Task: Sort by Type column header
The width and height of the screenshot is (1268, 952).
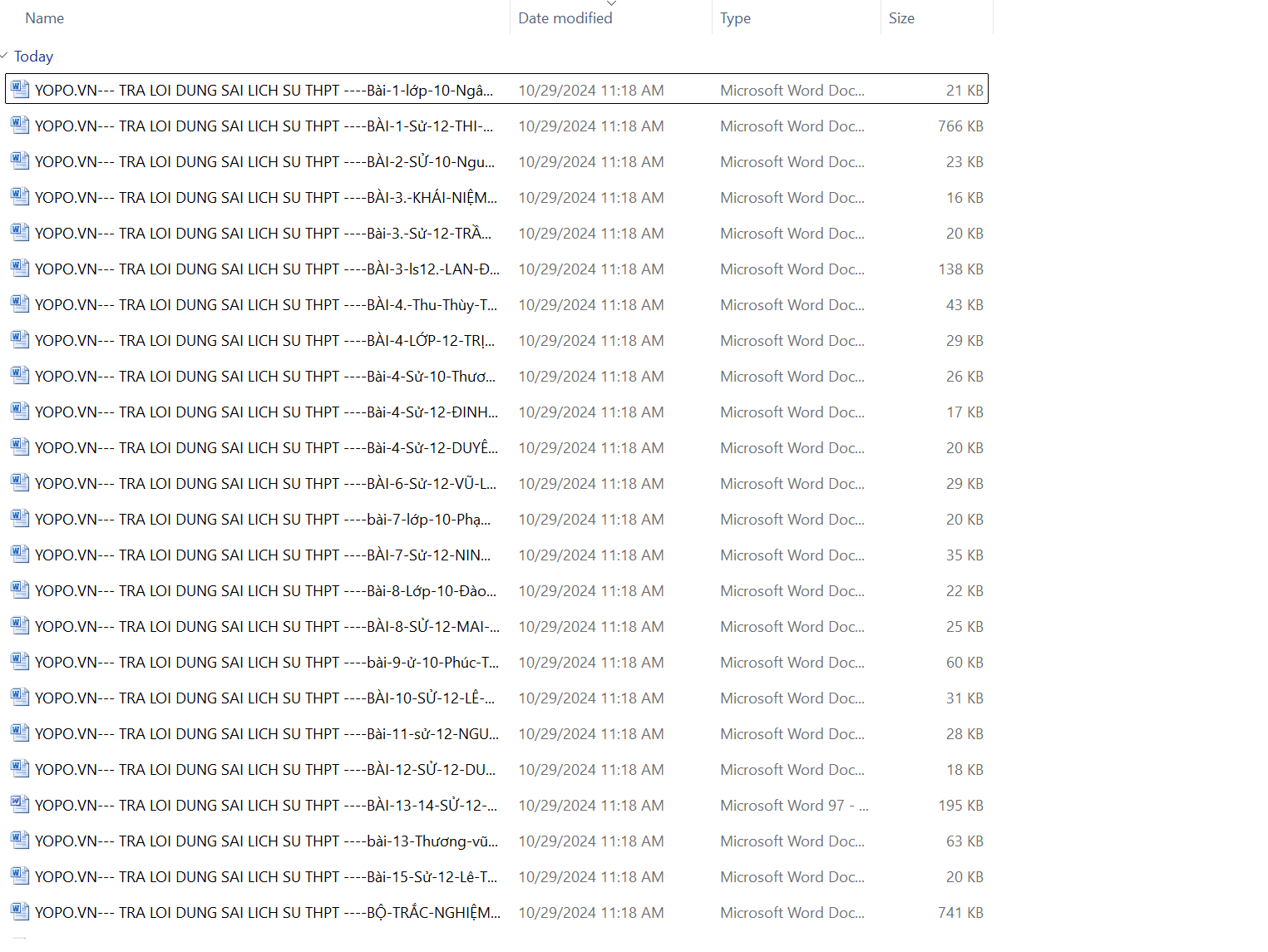Action: pyautogui.click(x=735, y=18)
